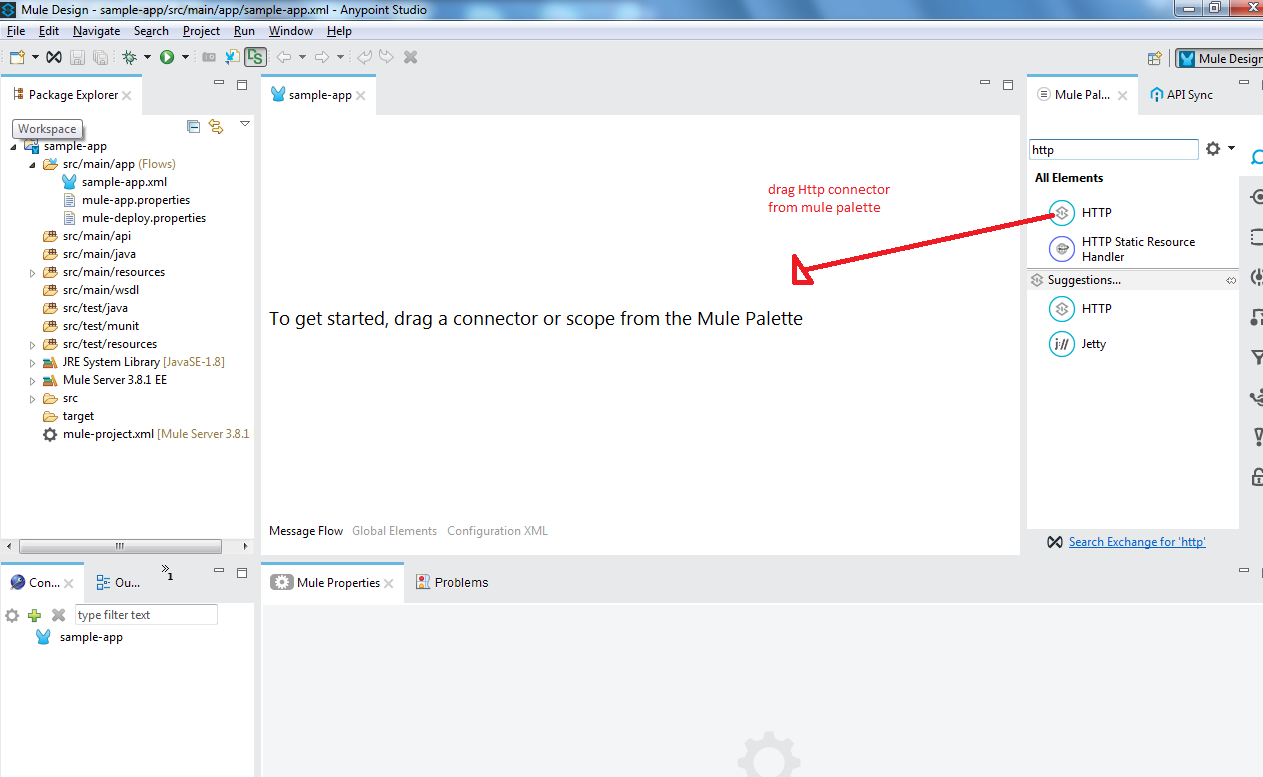Open the New wizard dropdown arrow

click(x=35, y=58)
